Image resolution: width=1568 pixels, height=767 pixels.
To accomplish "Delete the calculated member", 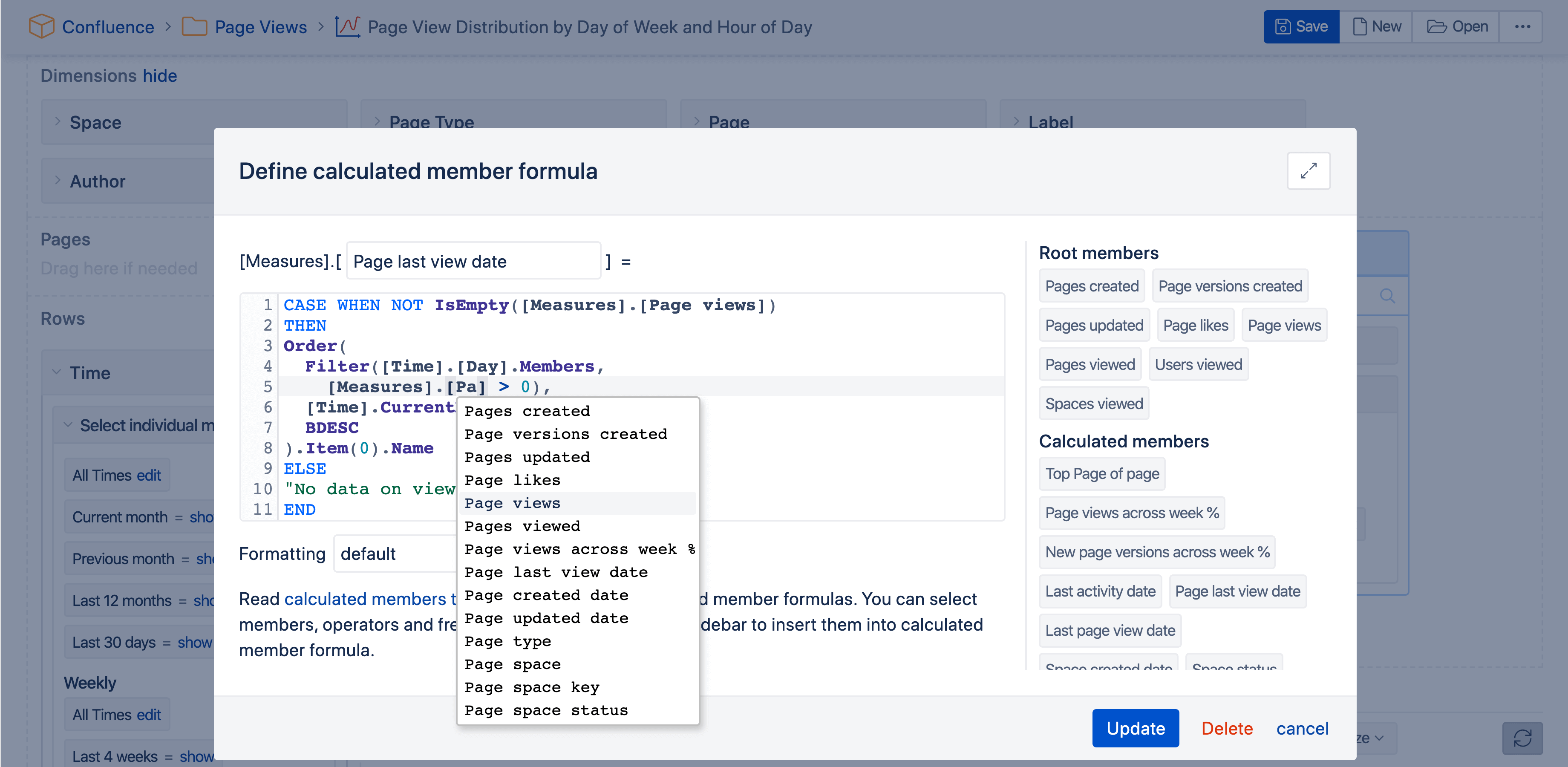I will 1227,728.
